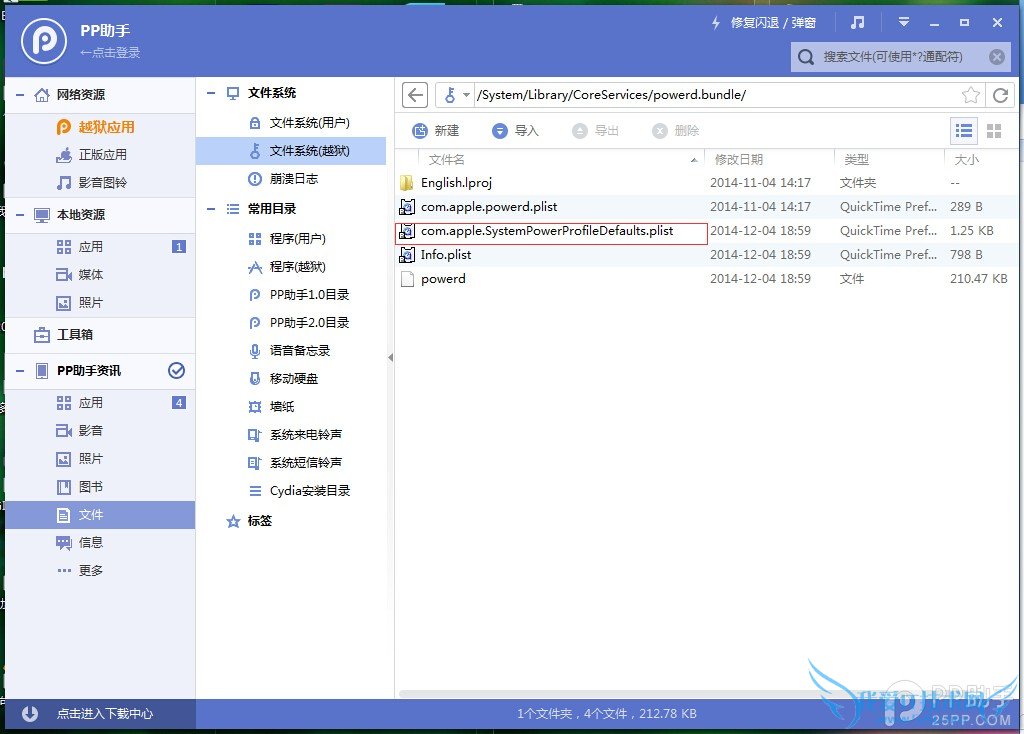Enable list view display
1024x734 pixels.
(x=964, y=130)
